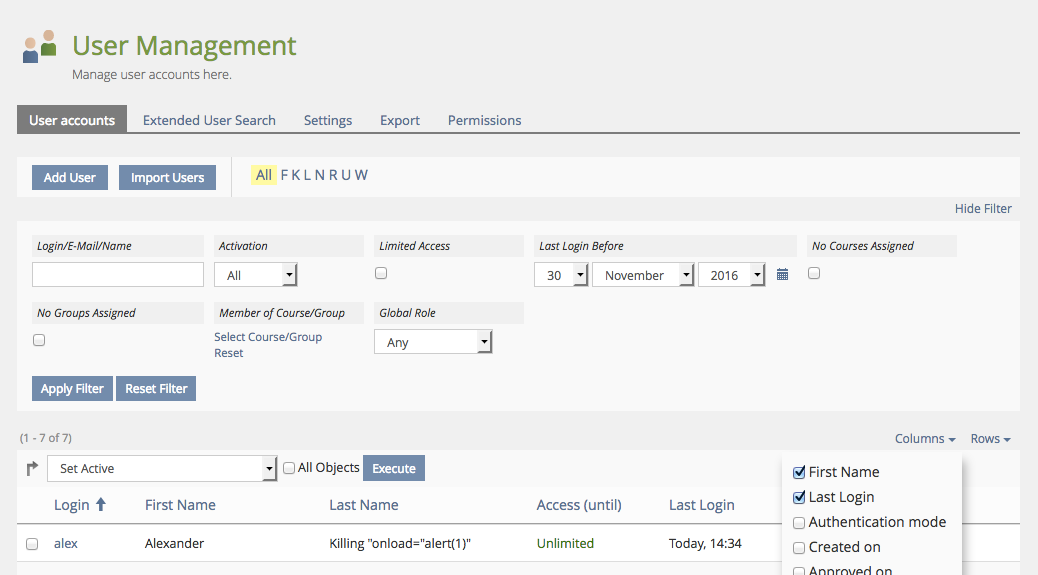
Task: Select the checkbox for user alex
Action: coord(32,544)
